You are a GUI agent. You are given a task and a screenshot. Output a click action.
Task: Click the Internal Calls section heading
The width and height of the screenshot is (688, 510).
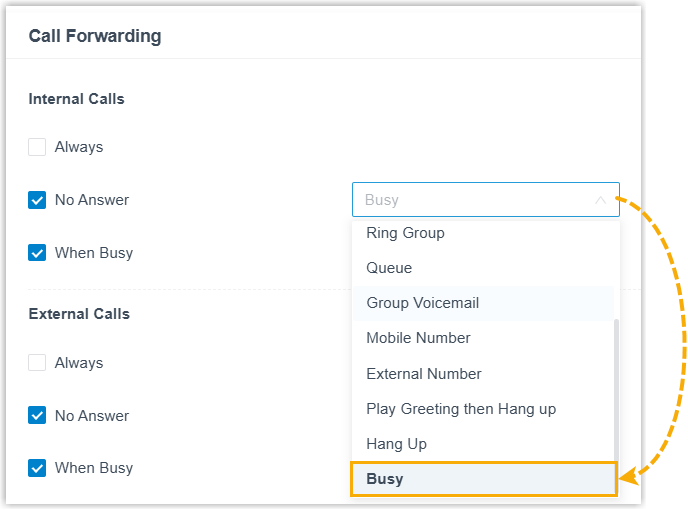click(76, 99)
